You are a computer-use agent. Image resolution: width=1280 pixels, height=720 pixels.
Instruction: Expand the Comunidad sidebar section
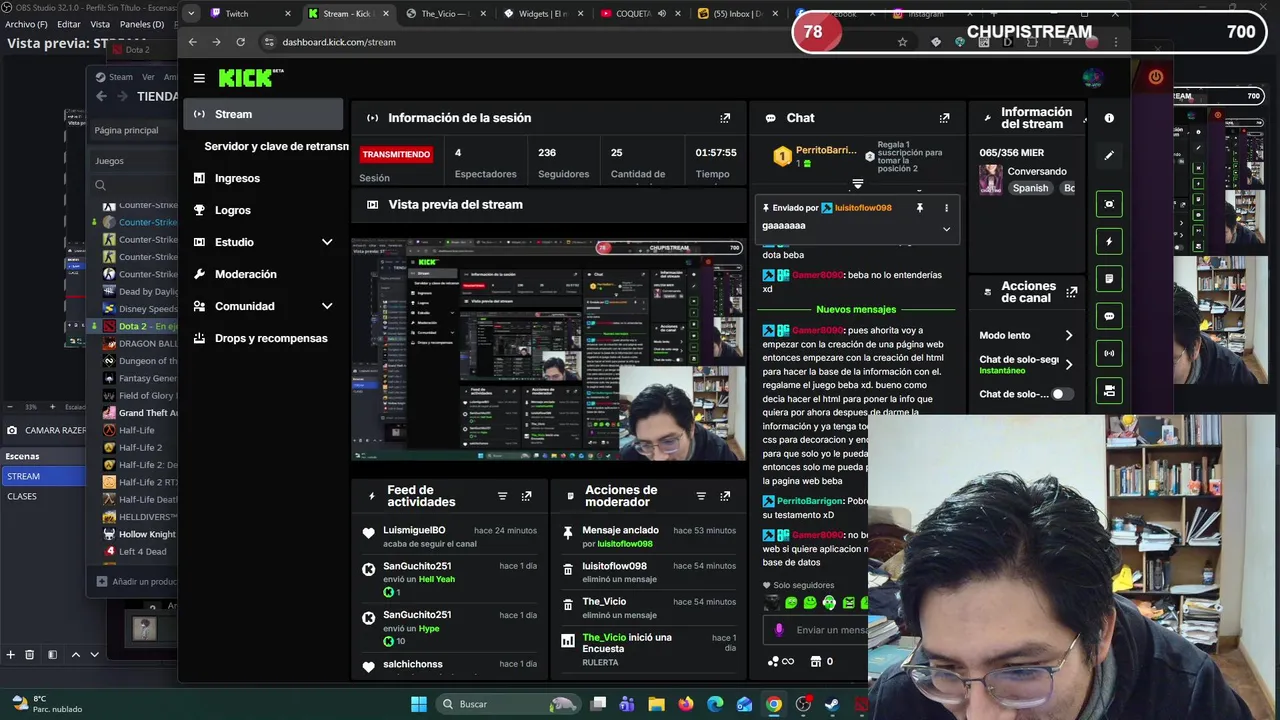pyautogui.click(x=327, y=306)
